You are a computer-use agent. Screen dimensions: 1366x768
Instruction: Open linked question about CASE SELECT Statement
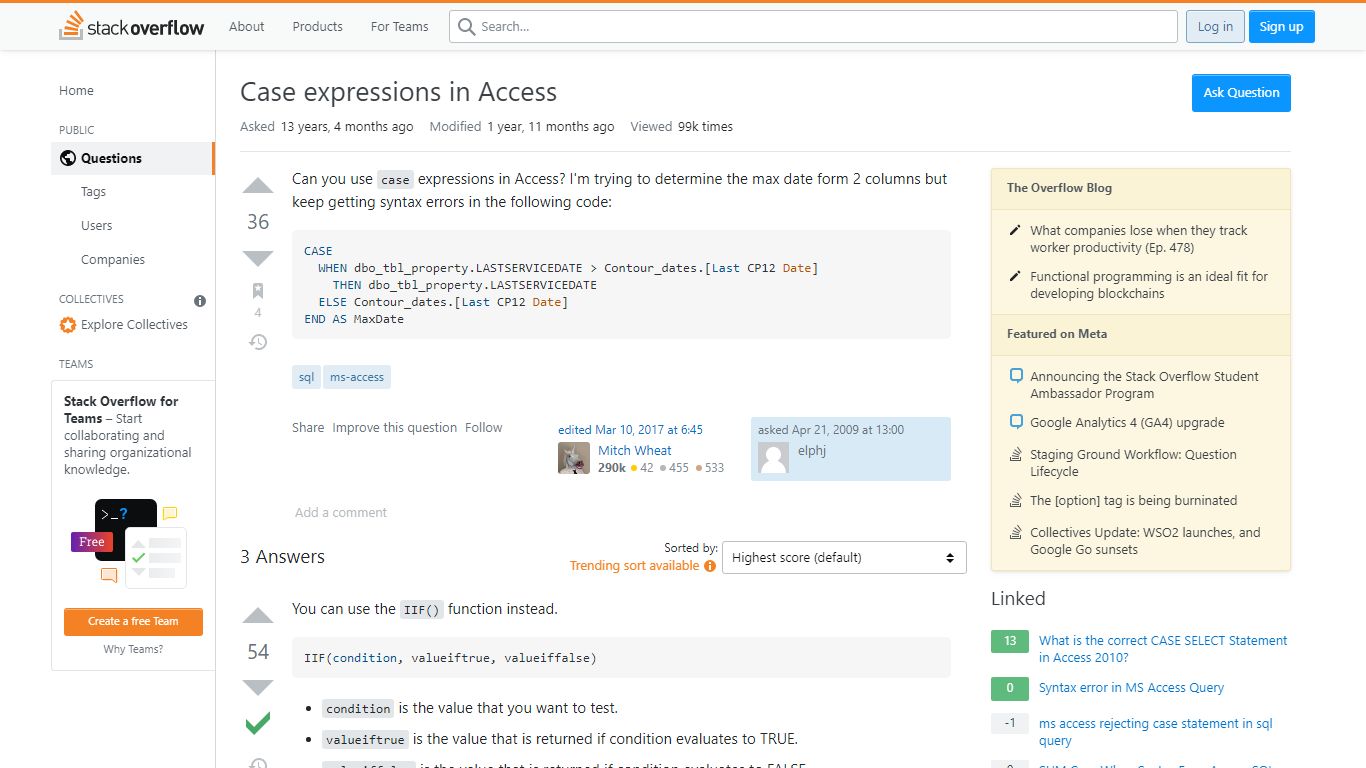coord(1163,649)
